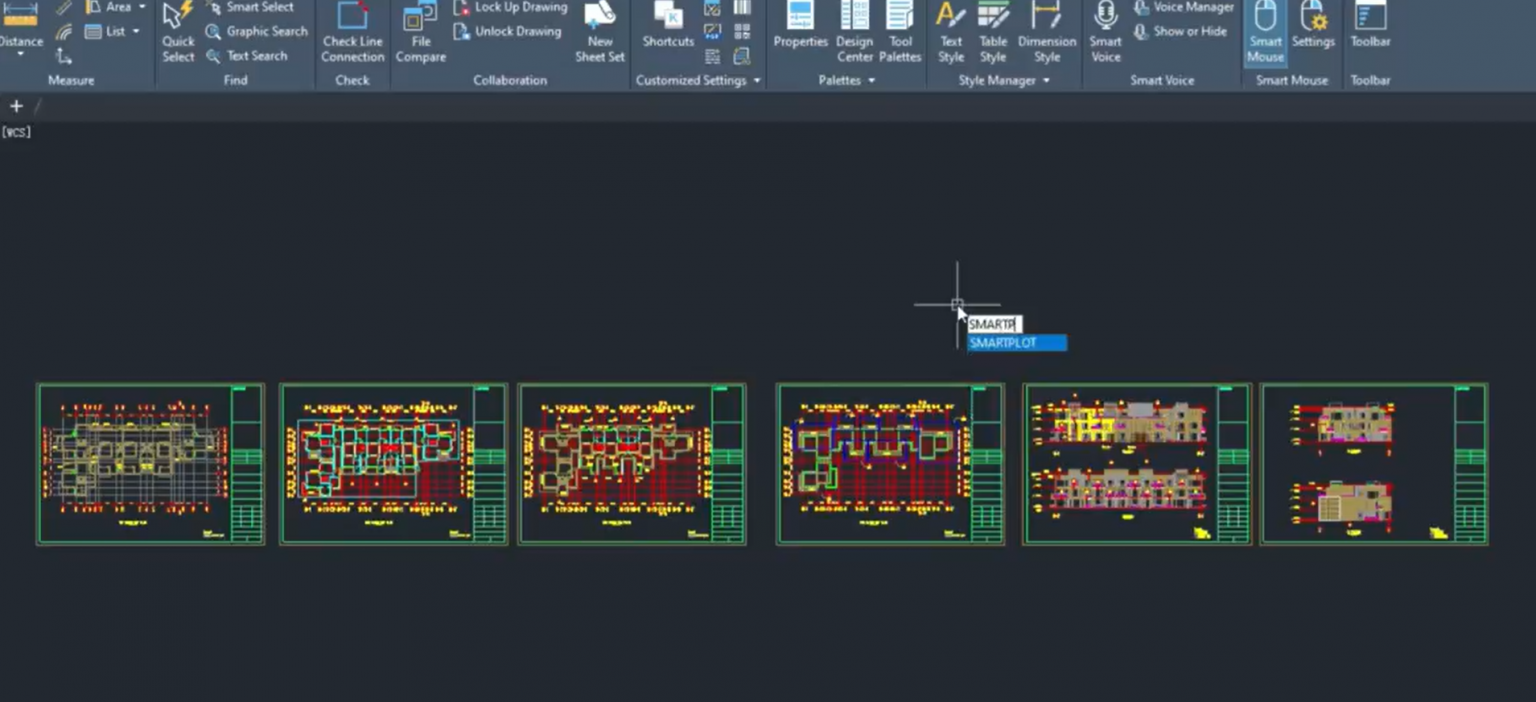Select SMARTPLOT from the autocomplete list
The width and height of the screenshot is (1536, 702).
pyautogui.click(x=1016, y=343)
